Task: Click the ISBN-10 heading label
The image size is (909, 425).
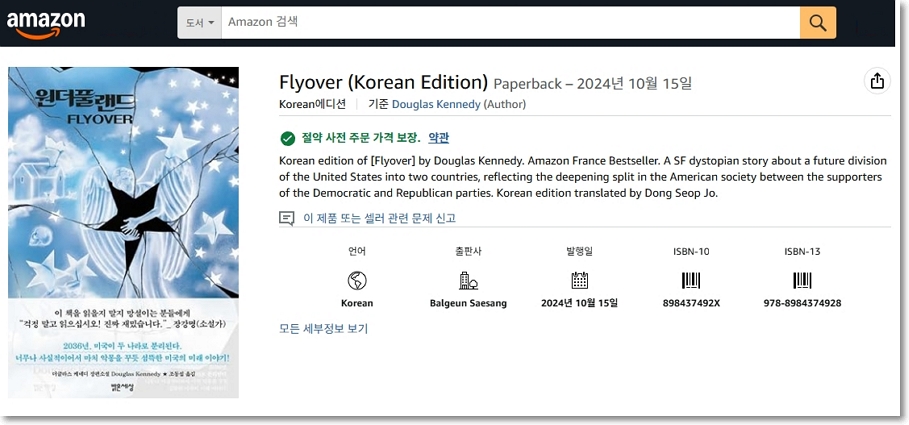Action: tap(691, 252)
